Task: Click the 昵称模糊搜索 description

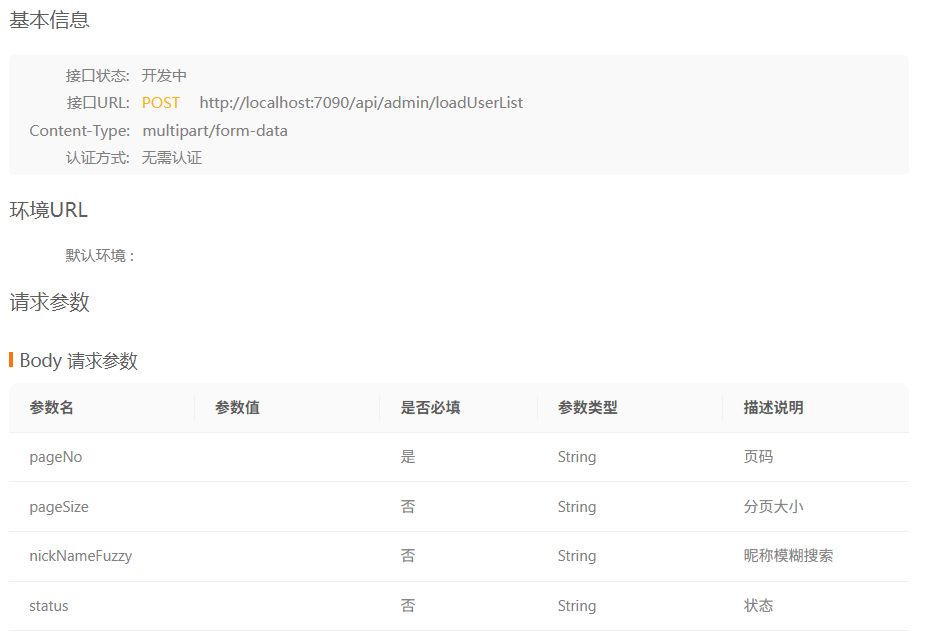Action: tap(788, 556)
